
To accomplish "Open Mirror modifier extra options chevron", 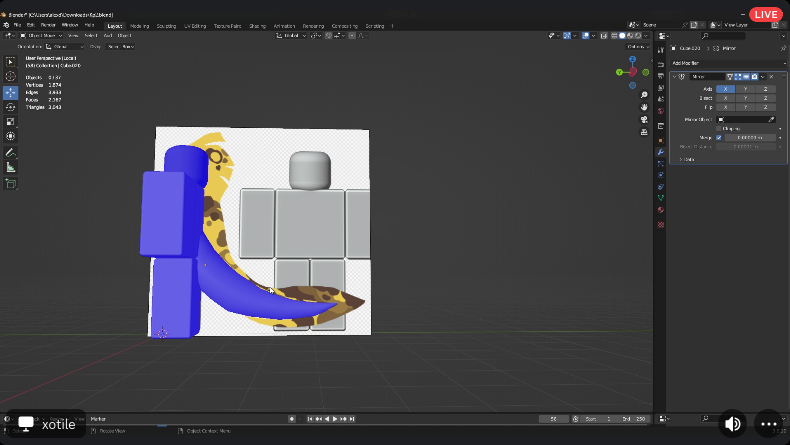I will [763, 77].
